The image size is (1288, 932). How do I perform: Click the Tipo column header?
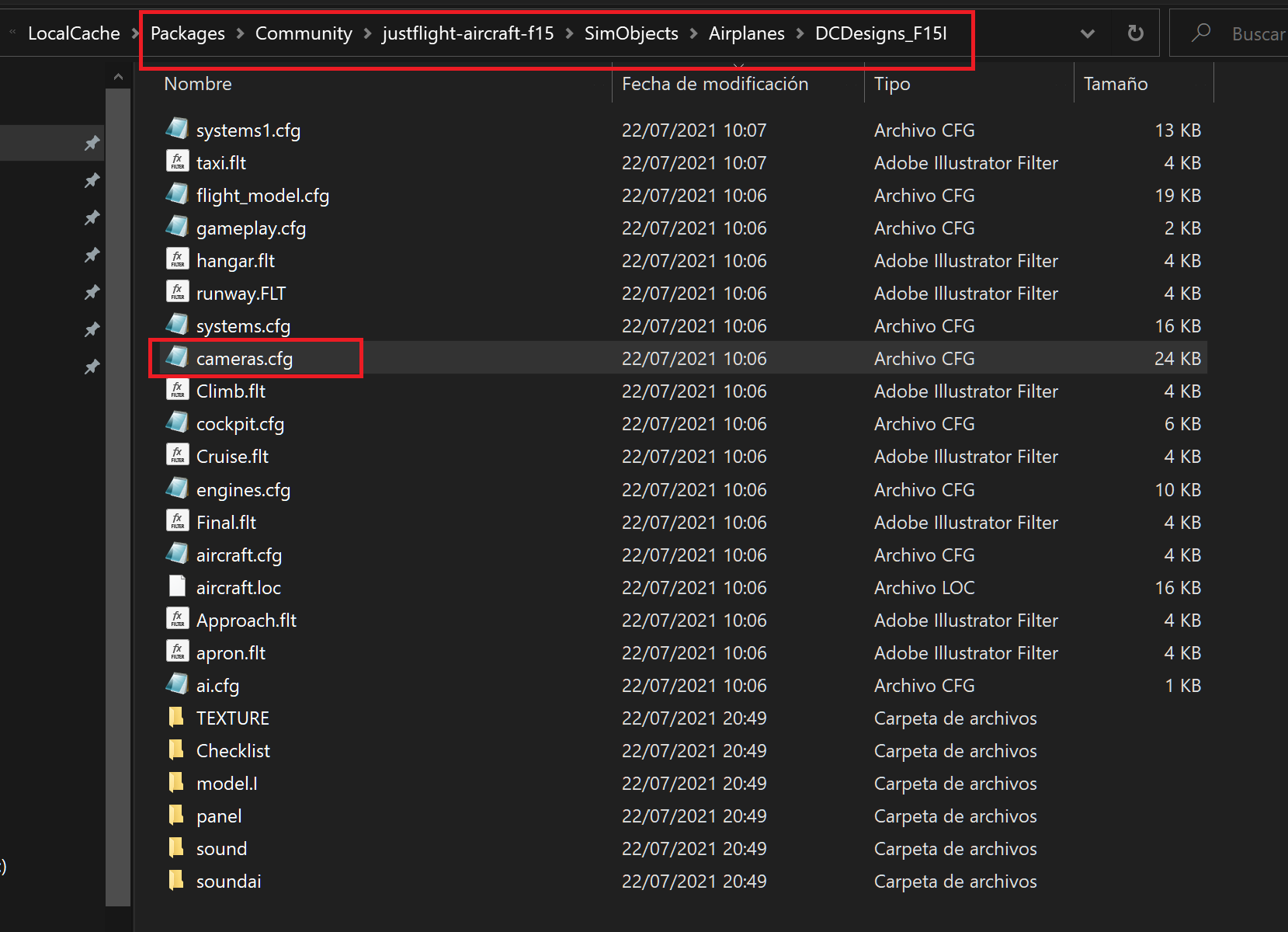click(x=891, y=84)
